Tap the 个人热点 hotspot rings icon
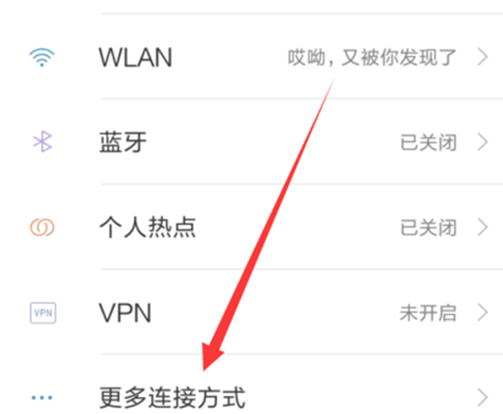 coord(42,227)
